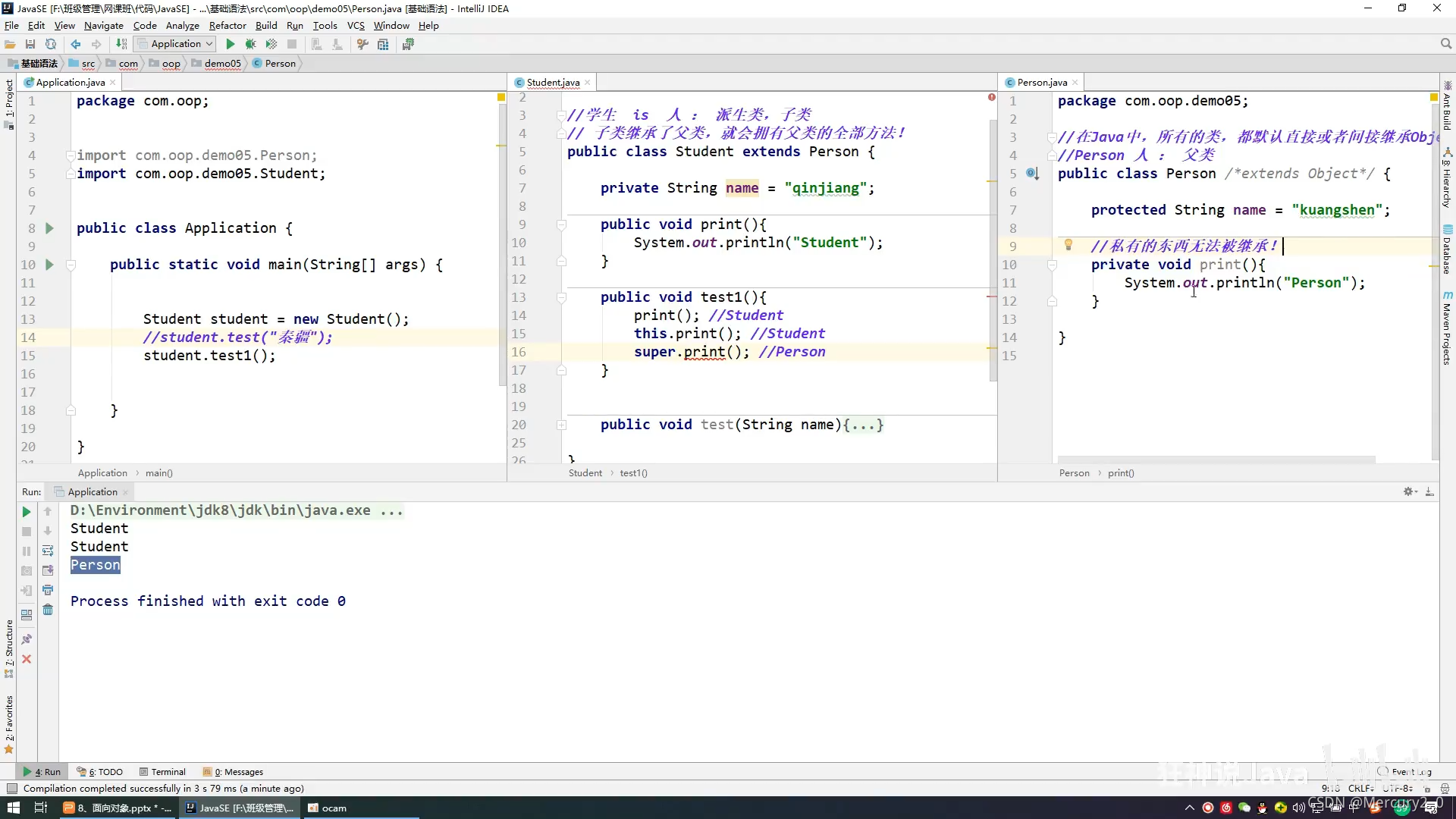Run Application with the green play icon in the toolbar

pyautogui.click(x=231, y=45)
